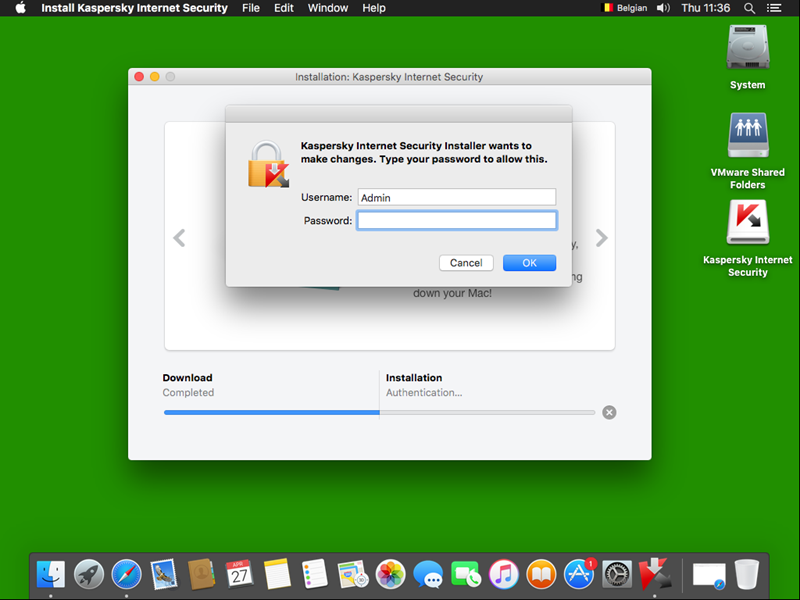Open the App Store from the Dock
This screenshot has width=800, height=600.
click(x=580, y=573)
